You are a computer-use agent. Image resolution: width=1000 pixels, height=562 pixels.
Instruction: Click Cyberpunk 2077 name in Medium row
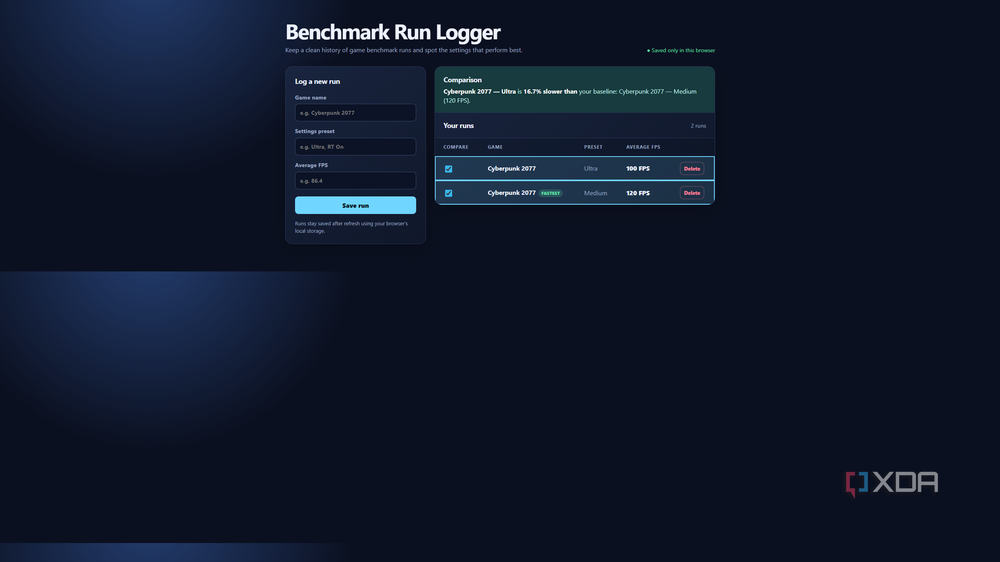click(x=511, y=193)
